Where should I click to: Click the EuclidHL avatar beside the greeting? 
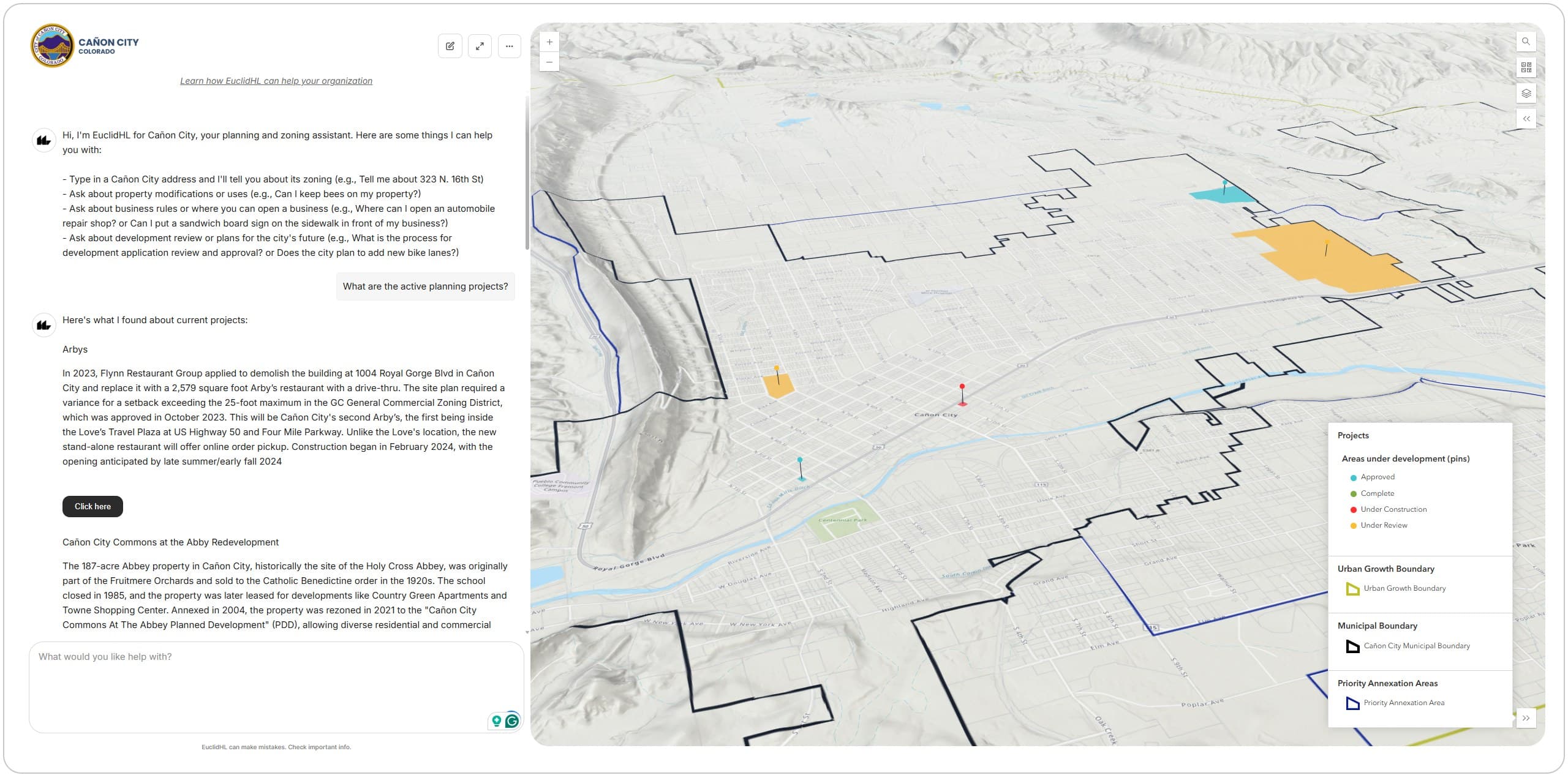[43, 140]
